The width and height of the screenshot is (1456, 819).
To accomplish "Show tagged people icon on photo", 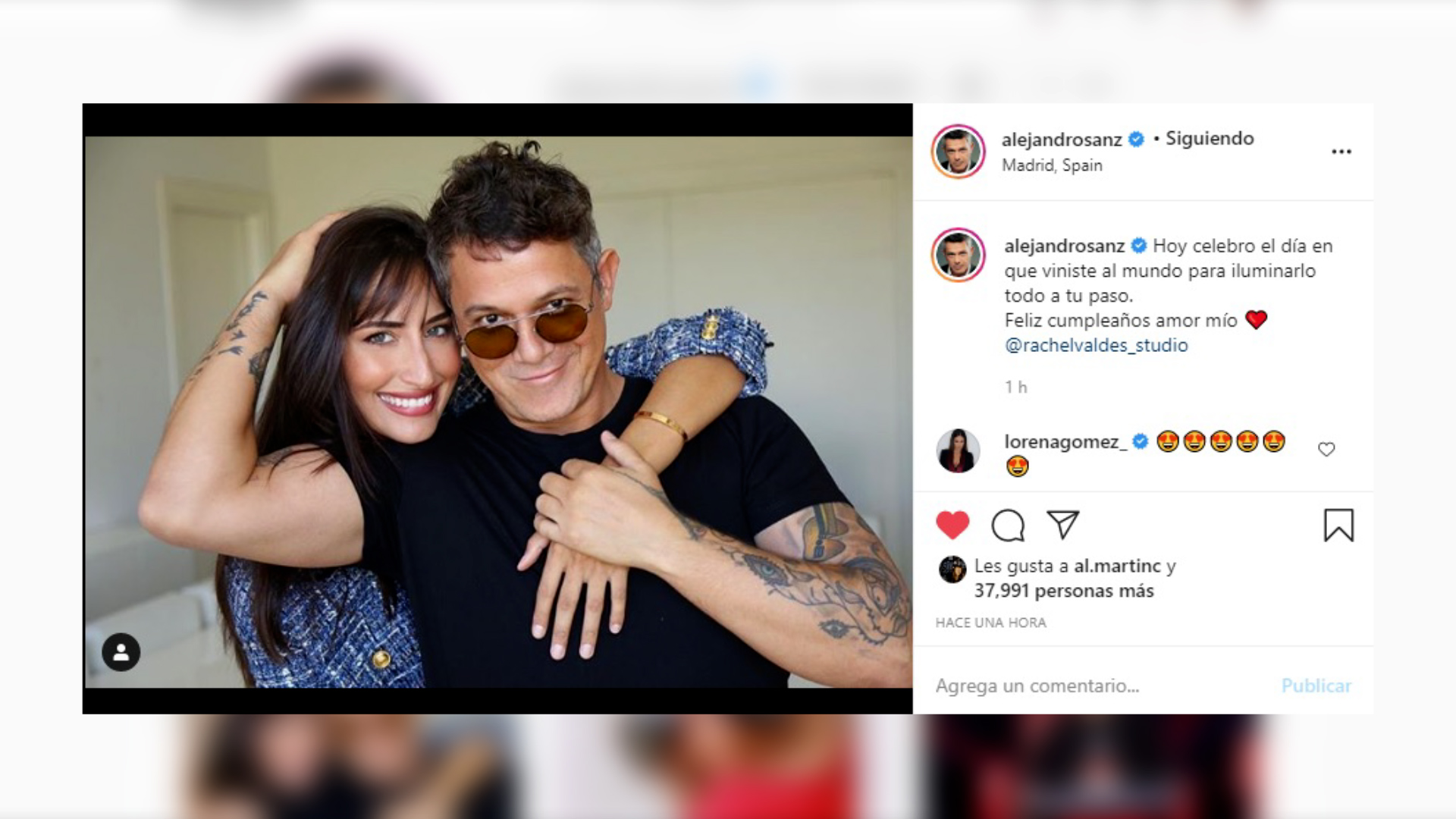I will point(121,652).
